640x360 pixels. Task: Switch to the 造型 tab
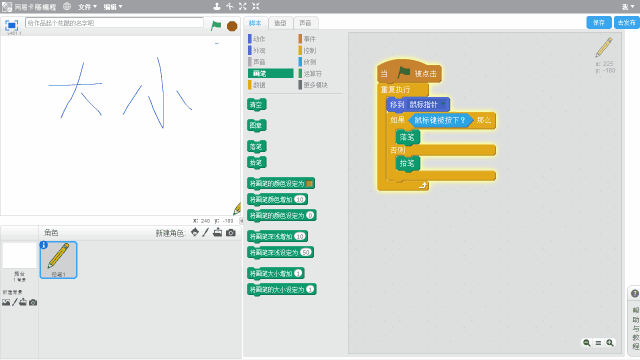[x=280, y=23]
